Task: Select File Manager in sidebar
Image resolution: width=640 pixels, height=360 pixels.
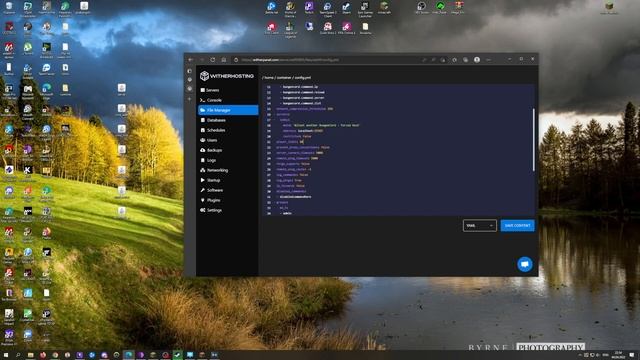Action: [228, 110]
